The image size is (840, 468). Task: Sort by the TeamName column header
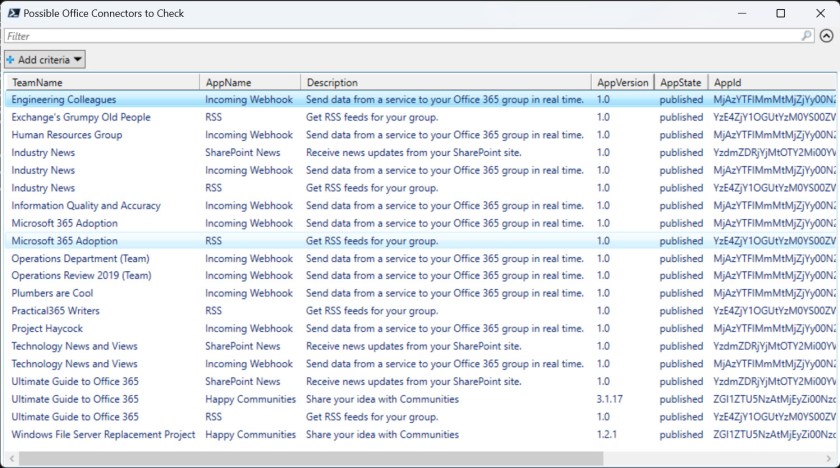[102, 82]
